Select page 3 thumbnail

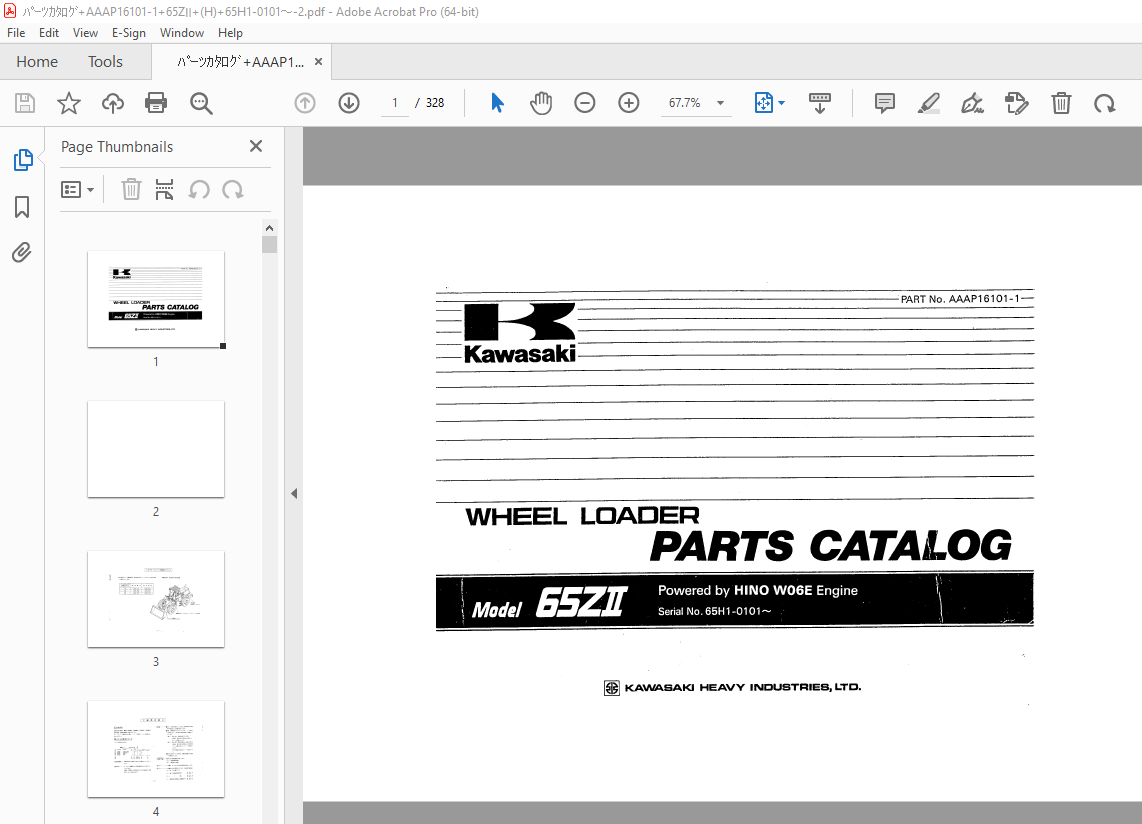[156, 599]
